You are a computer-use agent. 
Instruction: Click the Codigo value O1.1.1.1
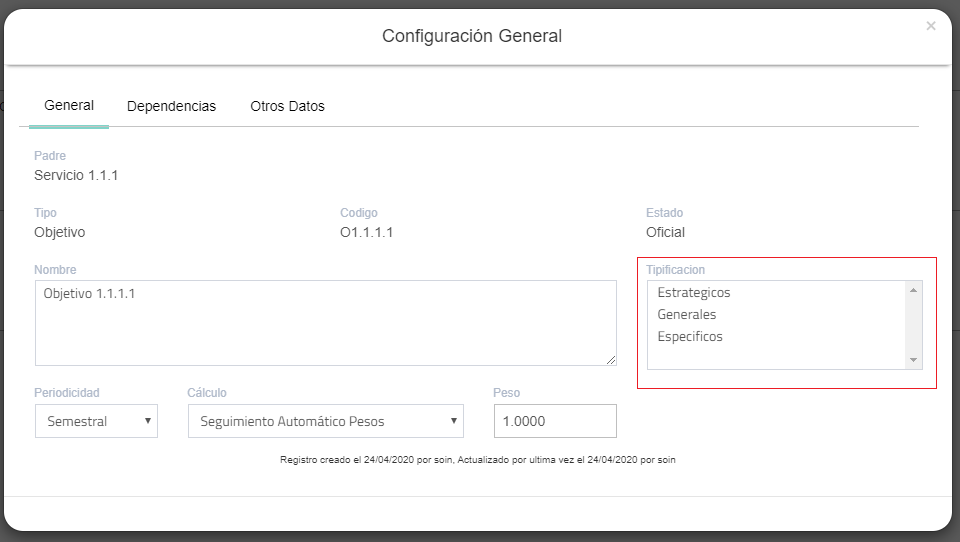[x=367, y=232]
